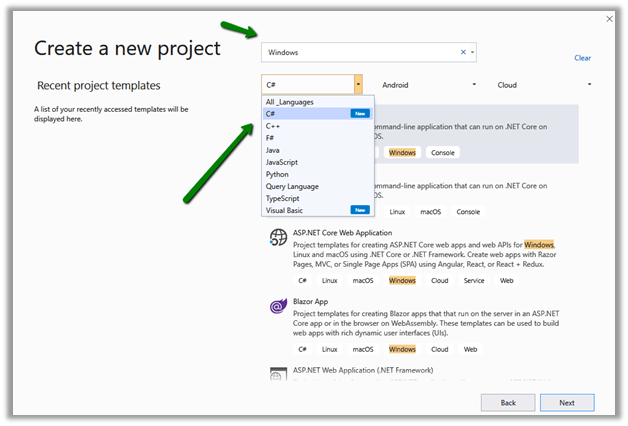This screenshot has height=426, width=628.
Task: Click the macOS tag in second console template
Action: pyautogui.click(x=431, y=212)
